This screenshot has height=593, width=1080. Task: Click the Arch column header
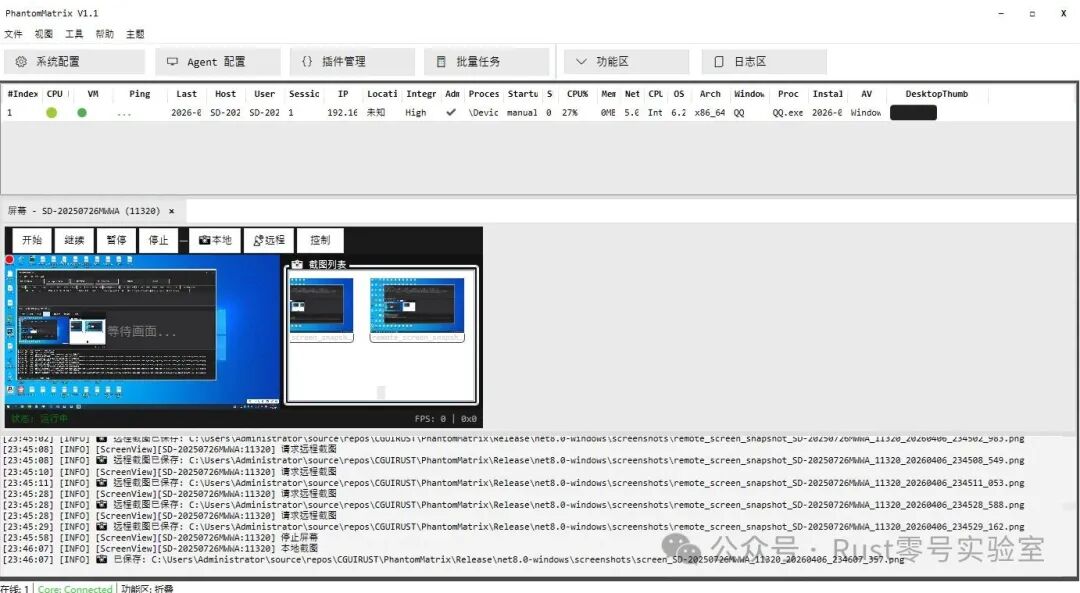pyautogui.click(x=710, y=94)
